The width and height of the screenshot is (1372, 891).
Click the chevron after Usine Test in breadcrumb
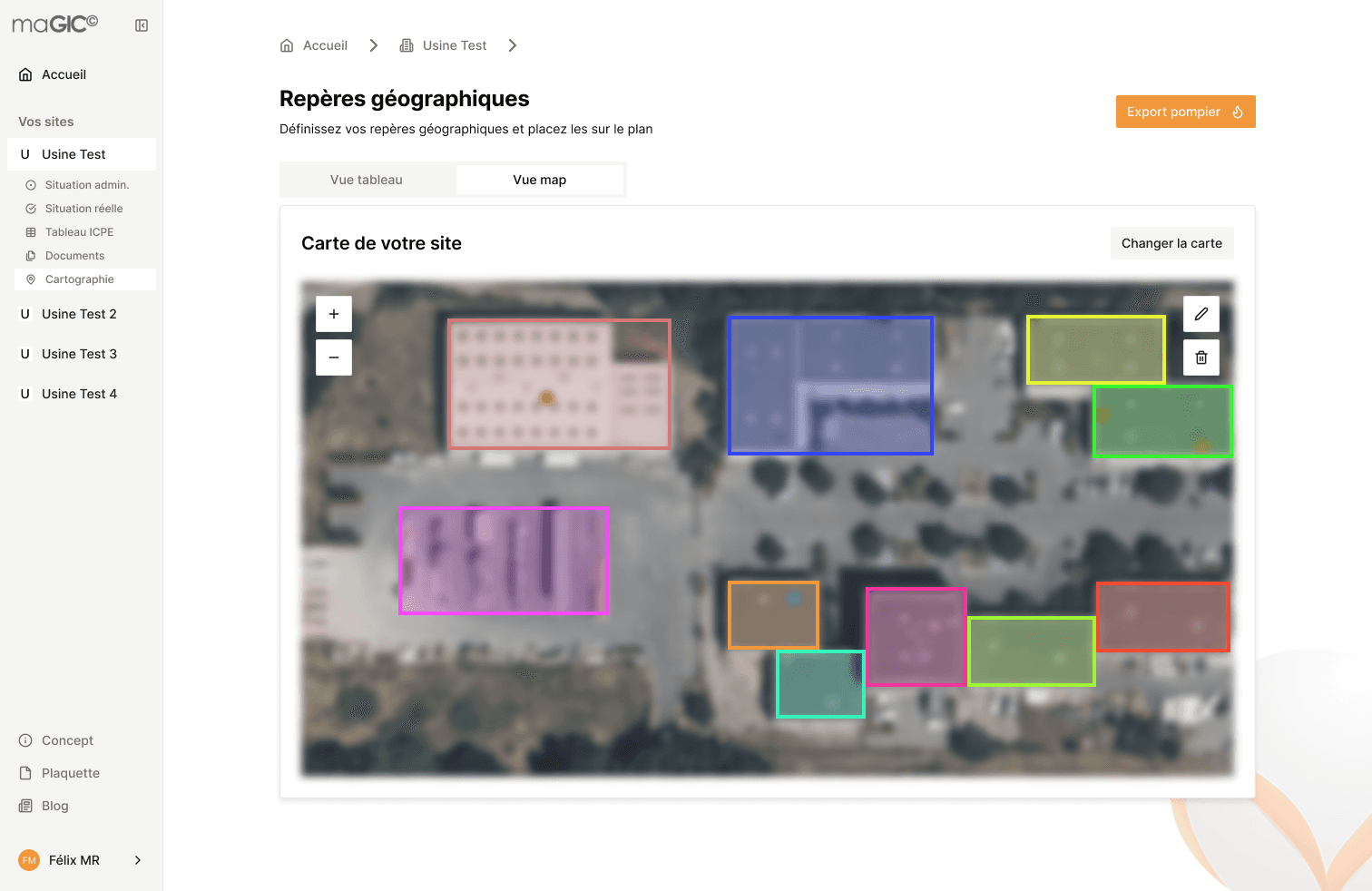click(x=513, y=44)
